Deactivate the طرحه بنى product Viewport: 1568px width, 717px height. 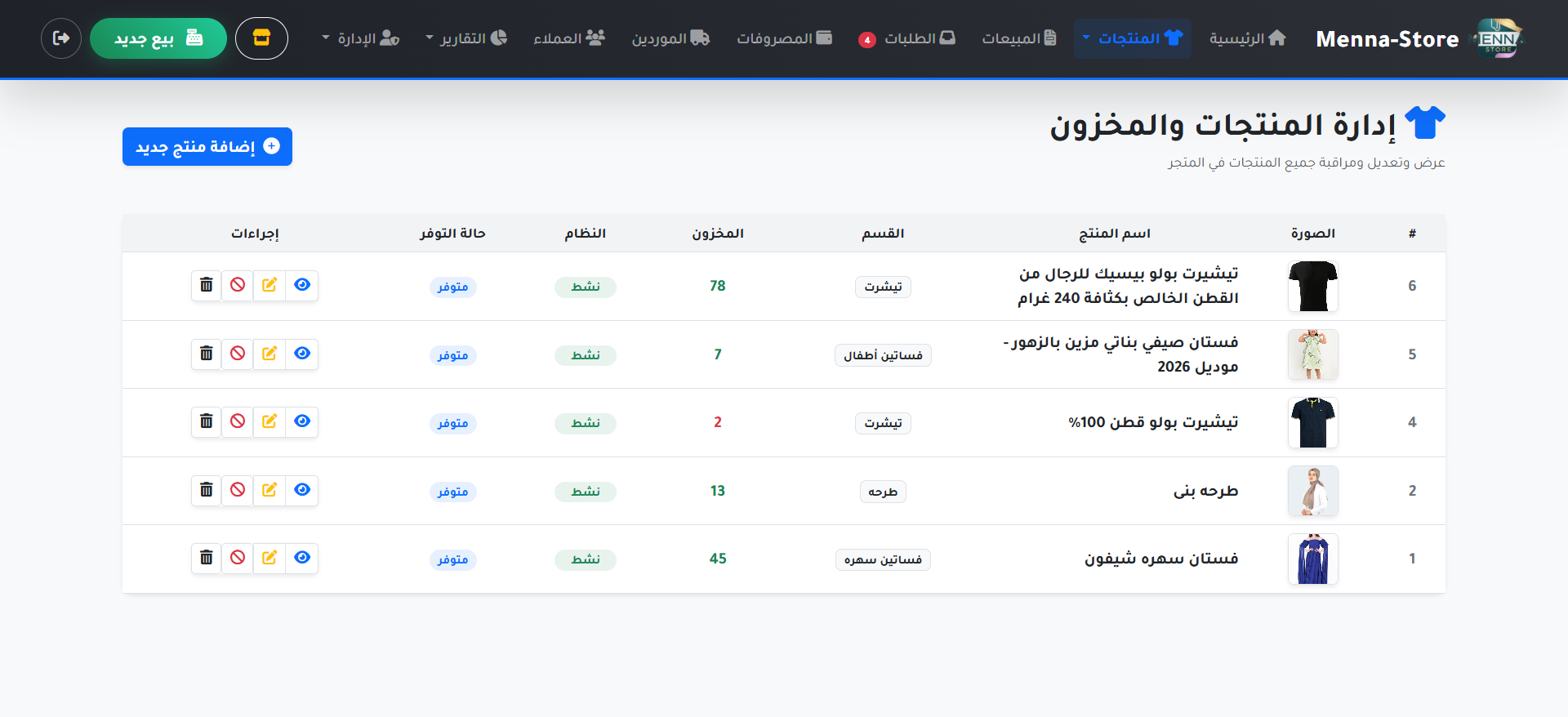(238, 490)
